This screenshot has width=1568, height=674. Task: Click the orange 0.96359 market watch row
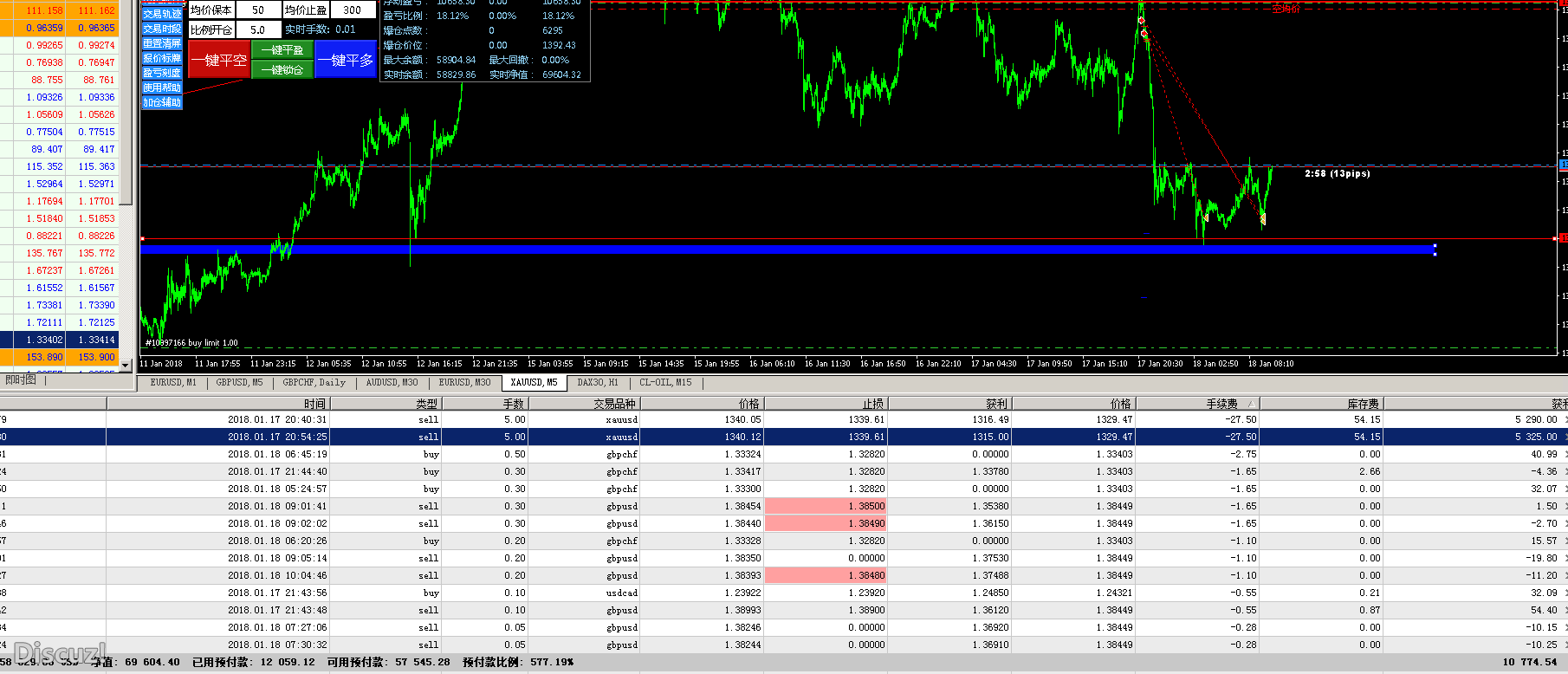59,28
